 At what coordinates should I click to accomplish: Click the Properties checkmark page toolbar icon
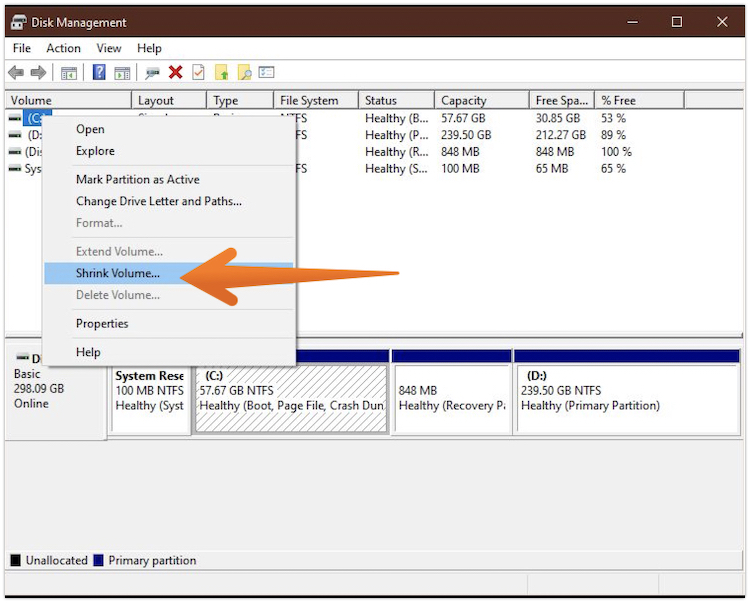tap(198, 73)
